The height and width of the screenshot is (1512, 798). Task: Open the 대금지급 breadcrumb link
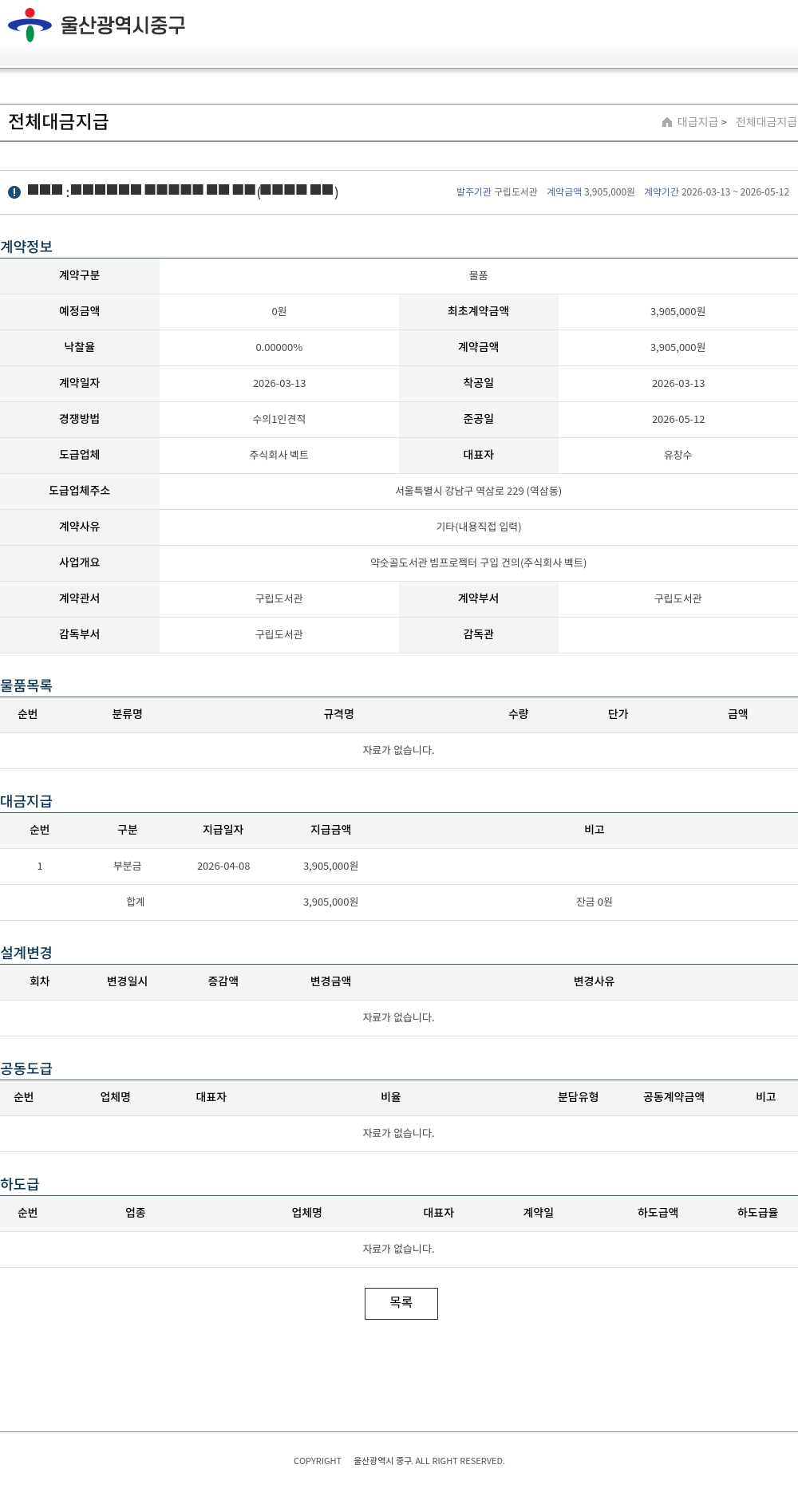697,122
